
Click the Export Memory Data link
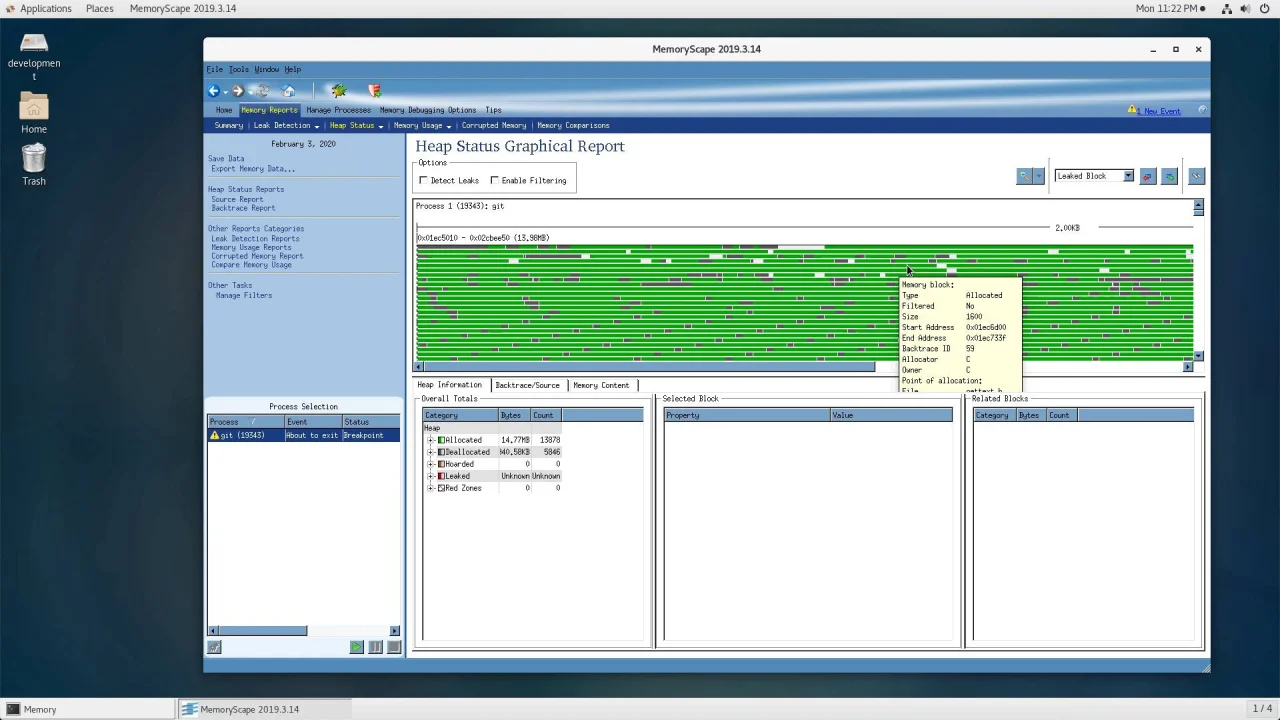(252, 169)
